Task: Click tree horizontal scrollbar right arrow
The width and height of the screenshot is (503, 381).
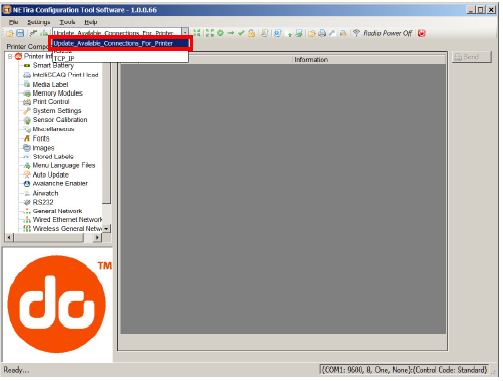Action: click(97, 238)
